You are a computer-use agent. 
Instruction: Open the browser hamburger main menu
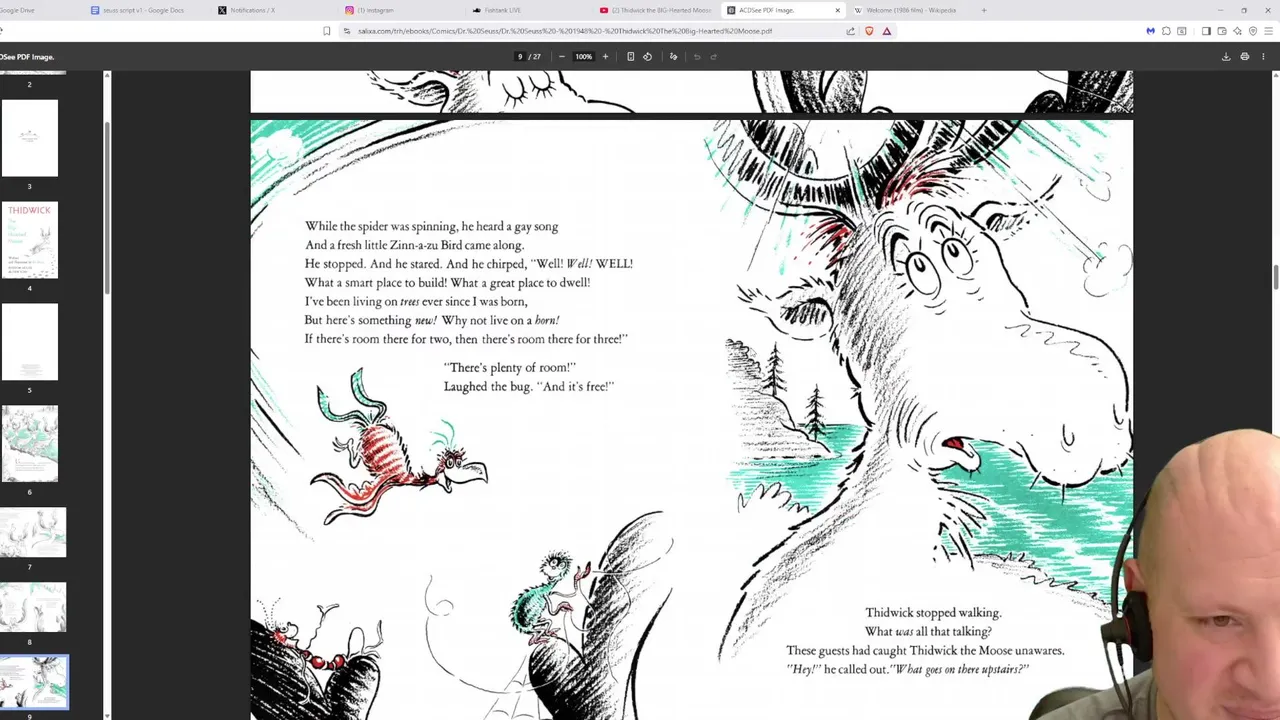1269,31
